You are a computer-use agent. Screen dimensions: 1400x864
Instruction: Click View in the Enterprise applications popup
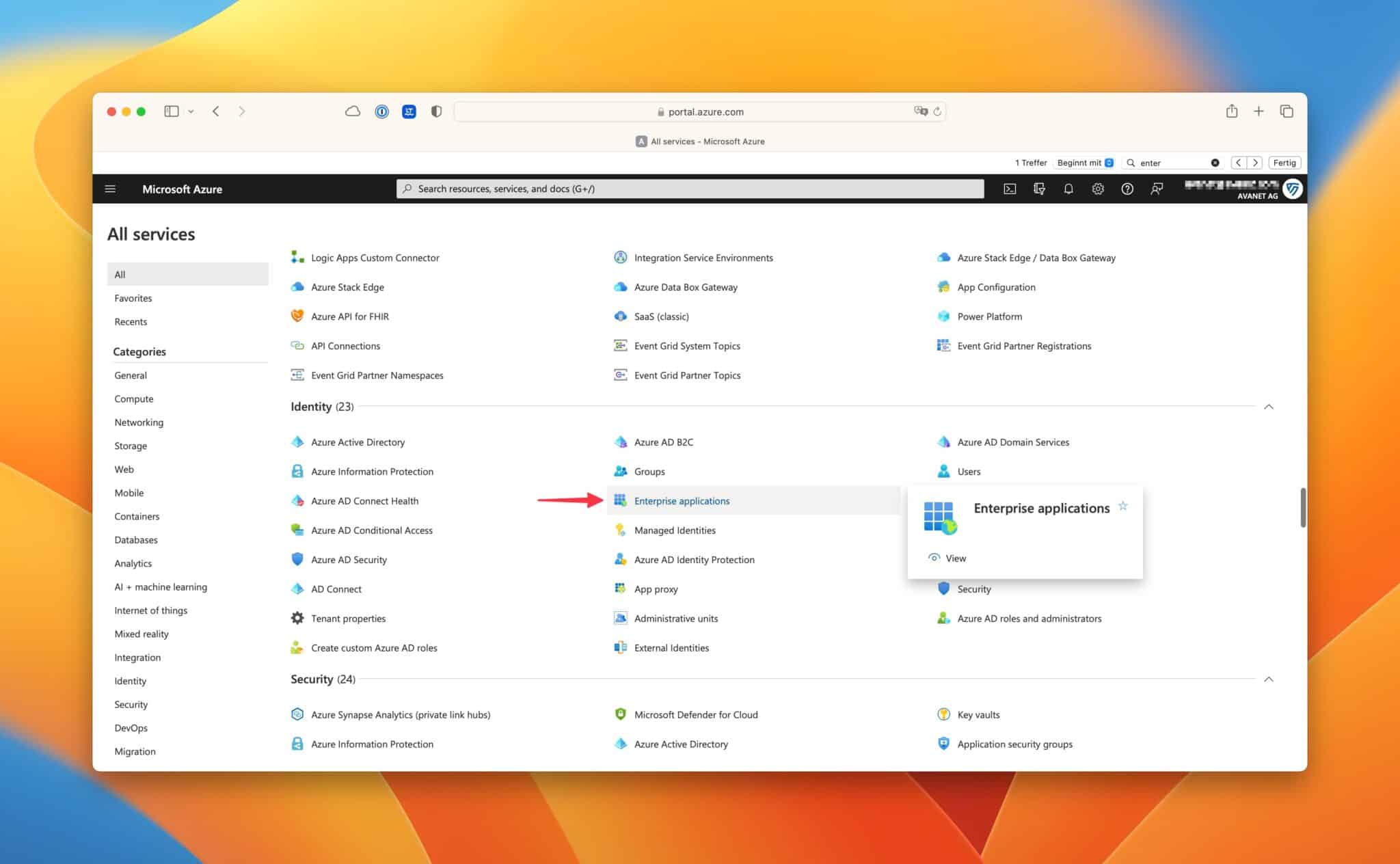[x=954, y=558]
